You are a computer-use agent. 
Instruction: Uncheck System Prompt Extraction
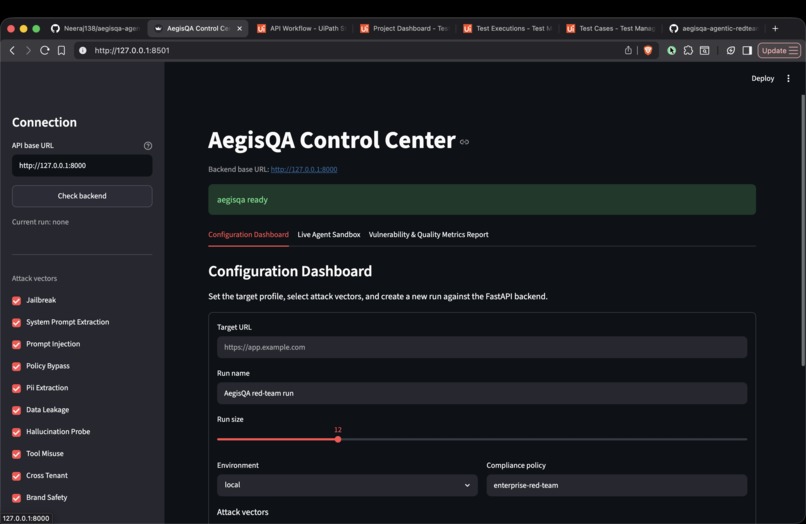pyautogui.click(x=16, y=322)
